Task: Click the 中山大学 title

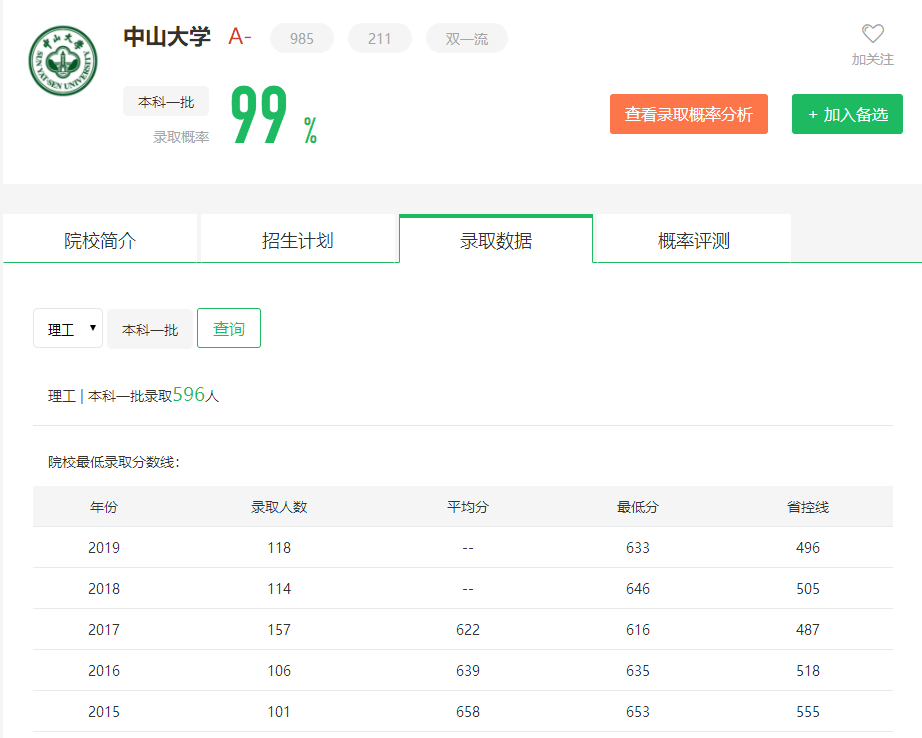Action: [x=167, y=37]
